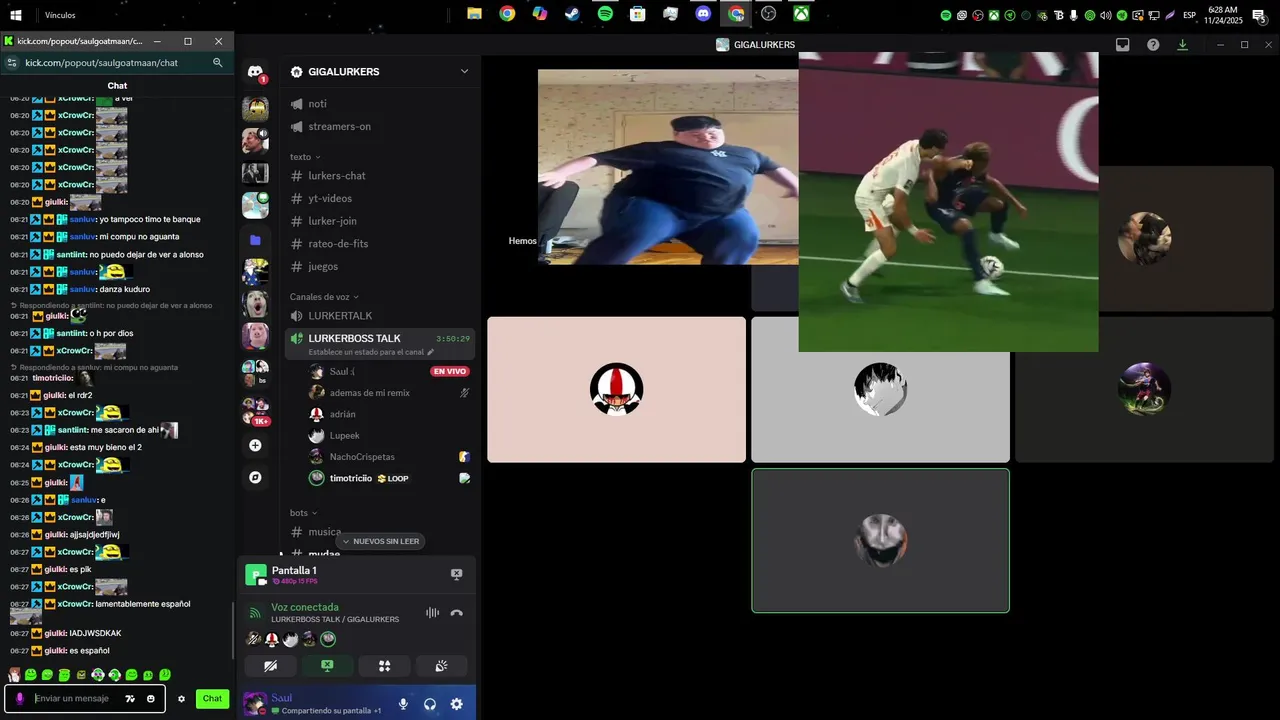Launch an activity from voice panel
This screenshot has height=720, width=1280.
pos(384,666)
